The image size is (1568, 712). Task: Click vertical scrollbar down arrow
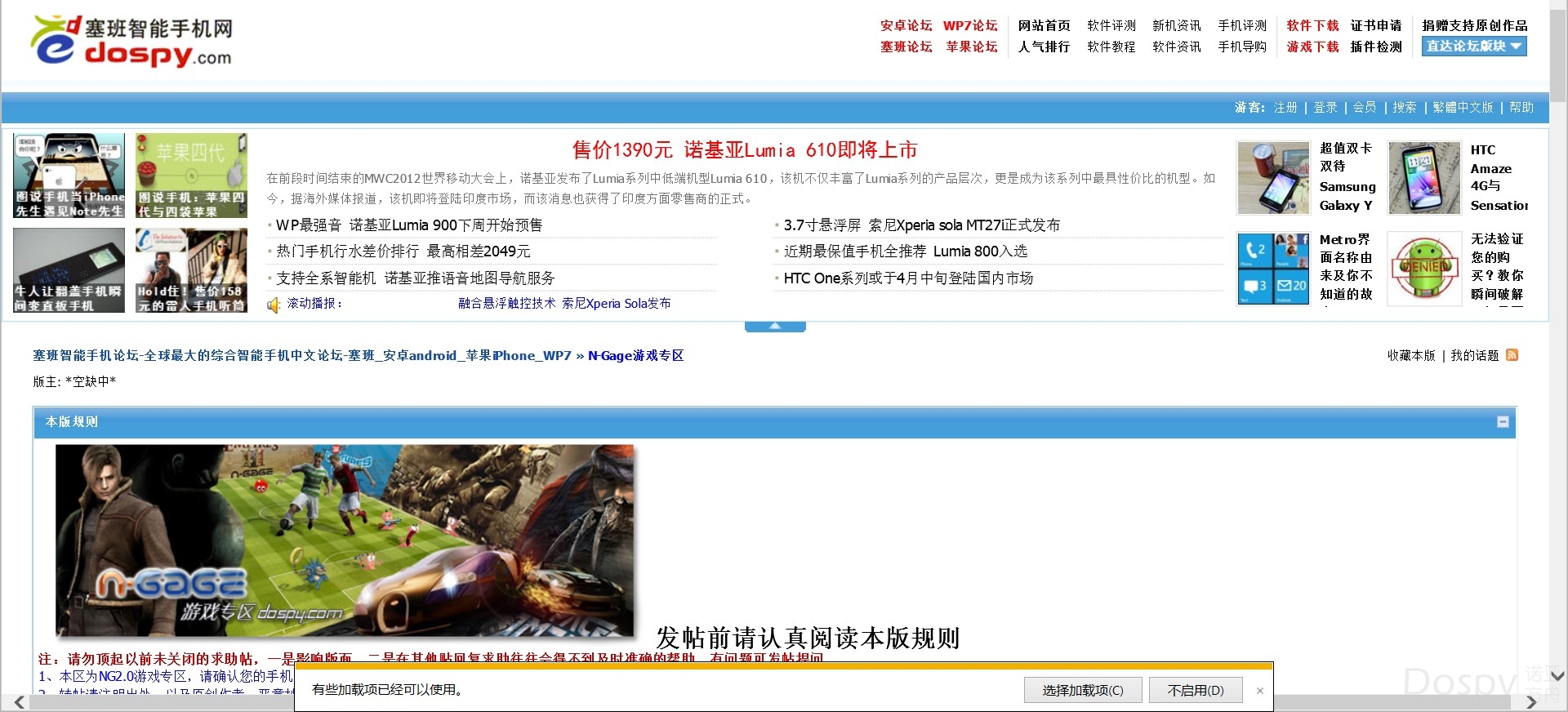[x=1557, y=676]
